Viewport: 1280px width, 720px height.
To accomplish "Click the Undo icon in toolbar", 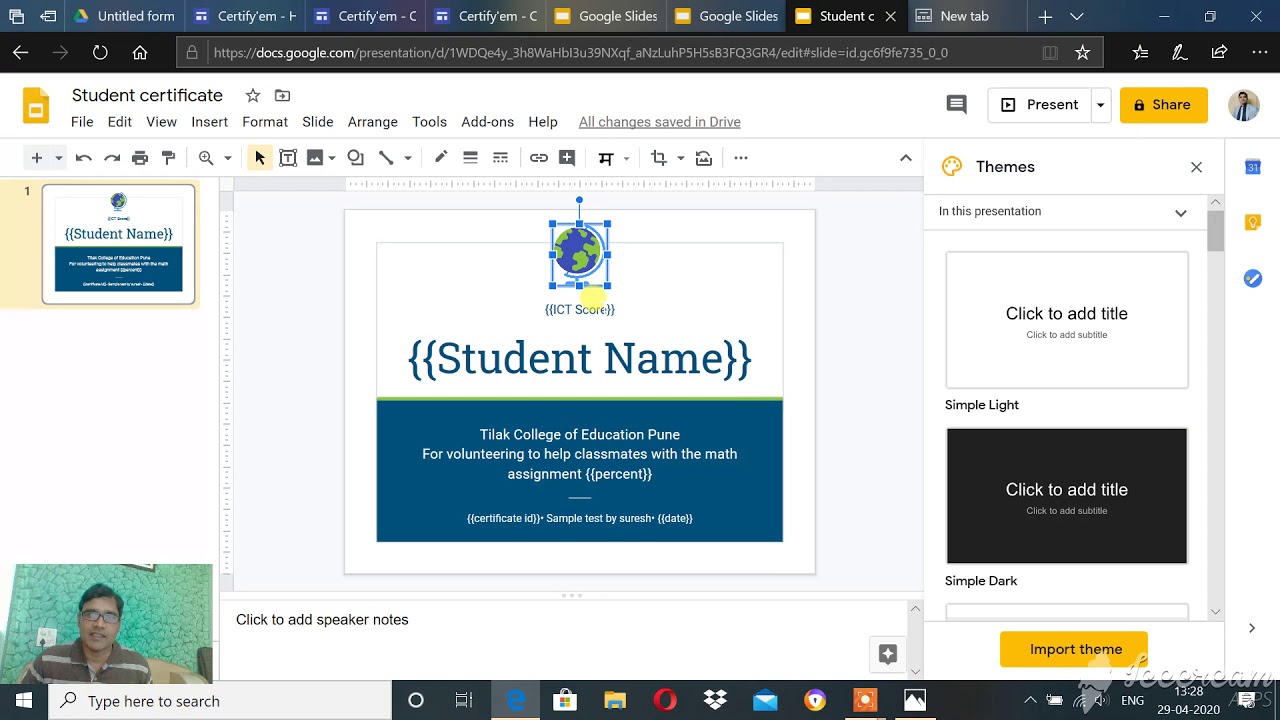I will pos(84,158).
